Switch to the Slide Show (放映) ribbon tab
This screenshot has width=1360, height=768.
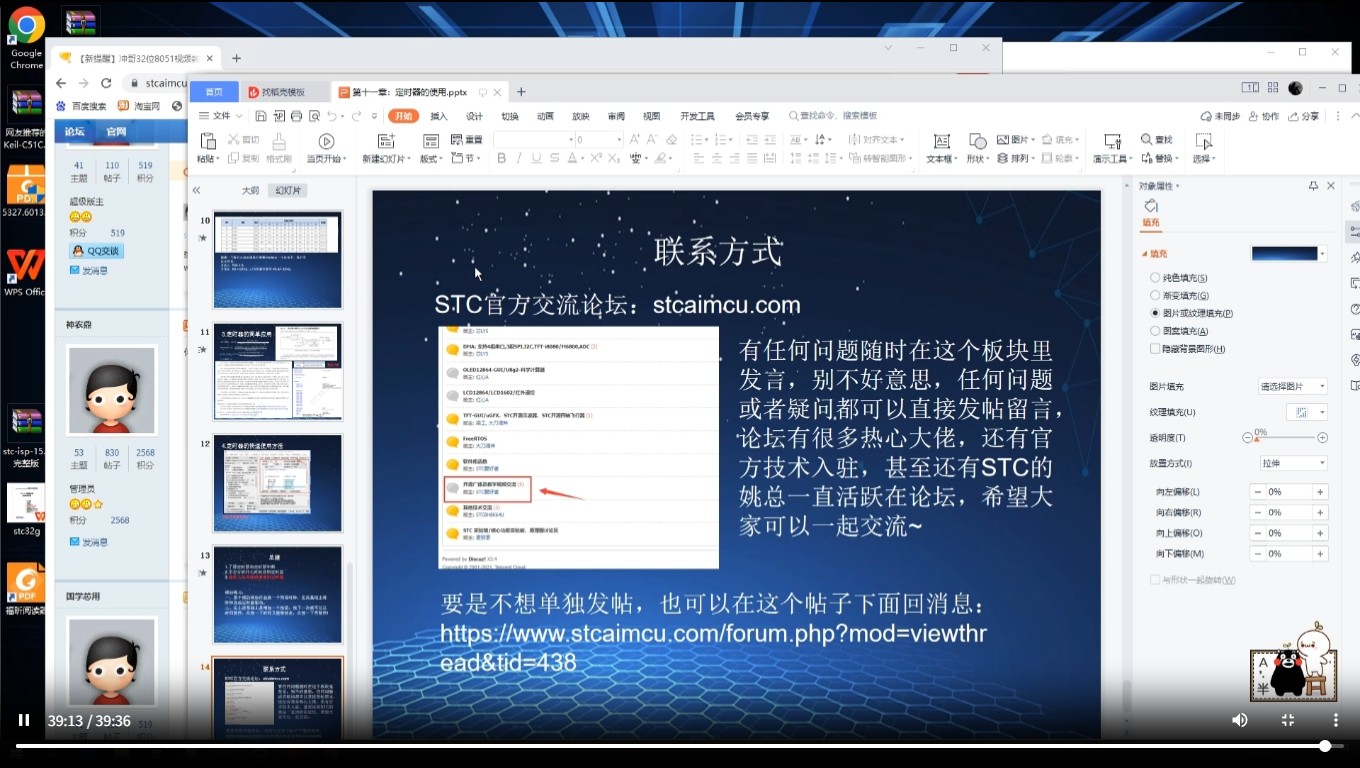pos(581,116)
